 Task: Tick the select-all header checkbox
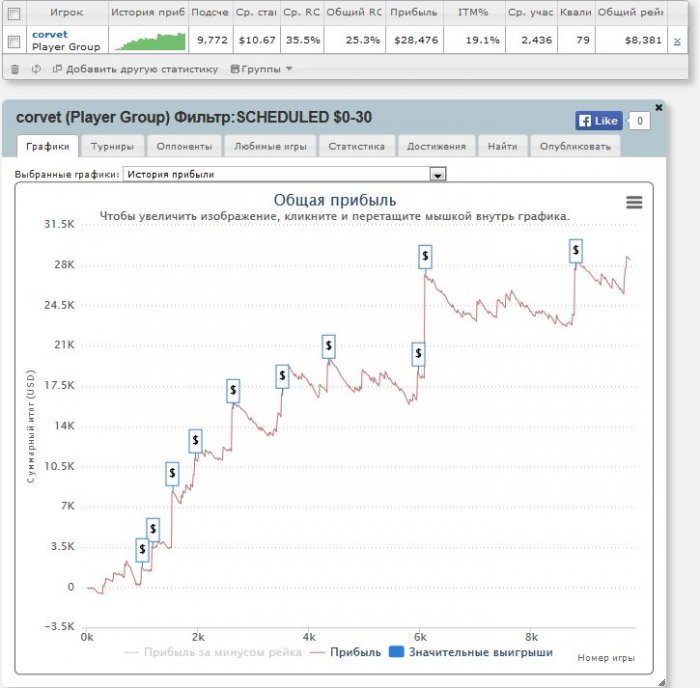point(14,13)
